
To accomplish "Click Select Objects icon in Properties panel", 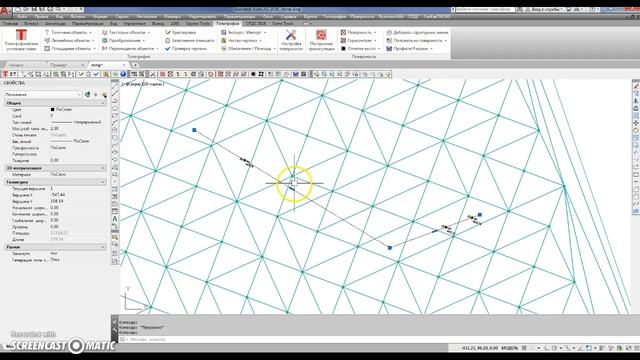I will tap(96, 94).
